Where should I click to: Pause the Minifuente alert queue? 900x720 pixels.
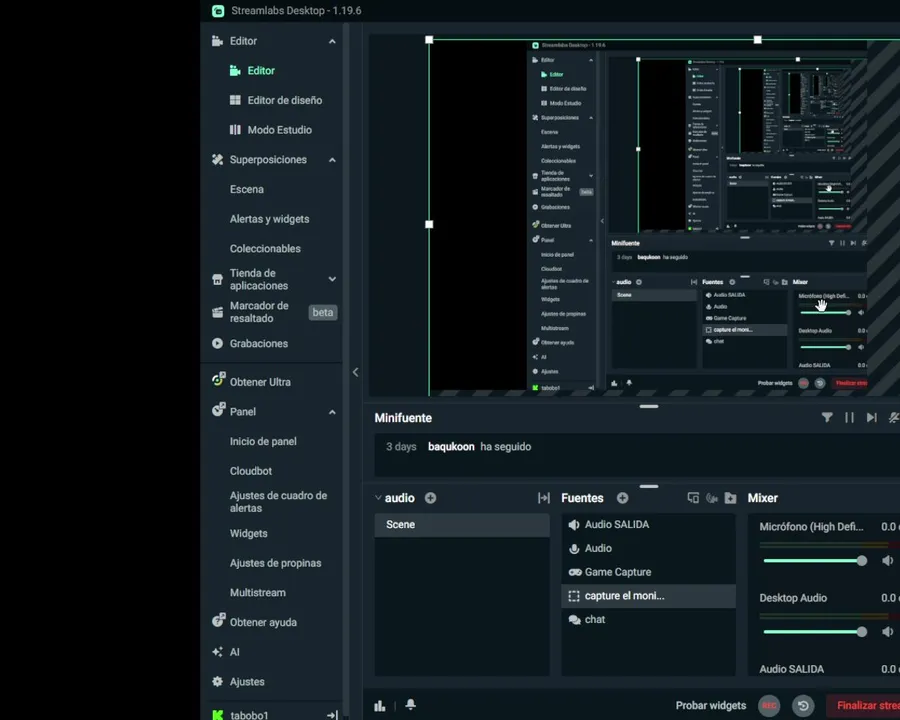tap(849, 417)
